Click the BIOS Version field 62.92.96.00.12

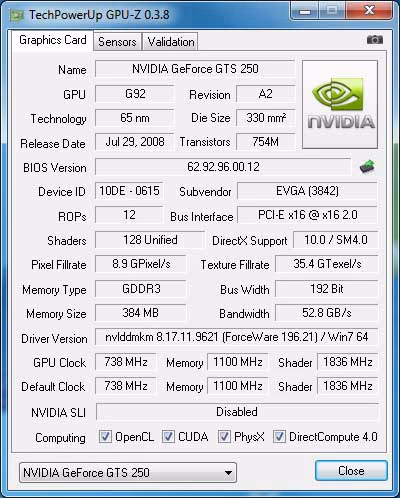tap(223, 167)
